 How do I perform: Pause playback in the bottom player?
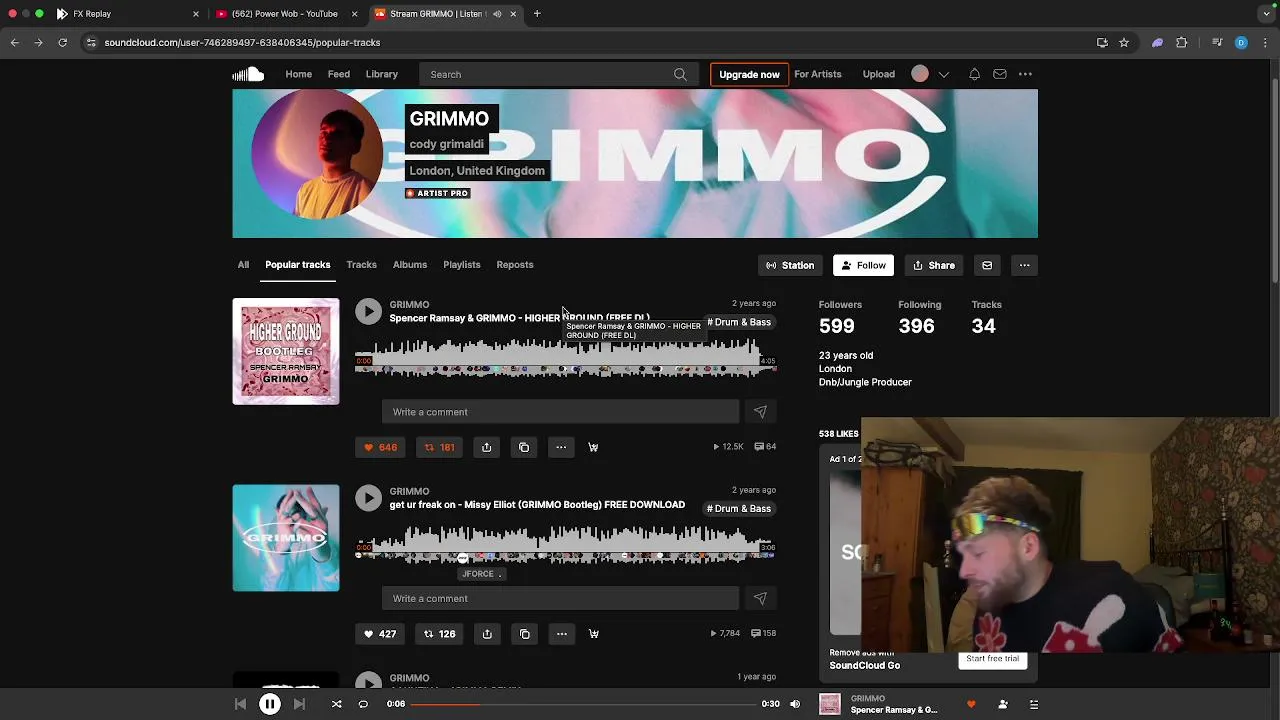pos(270,704)
